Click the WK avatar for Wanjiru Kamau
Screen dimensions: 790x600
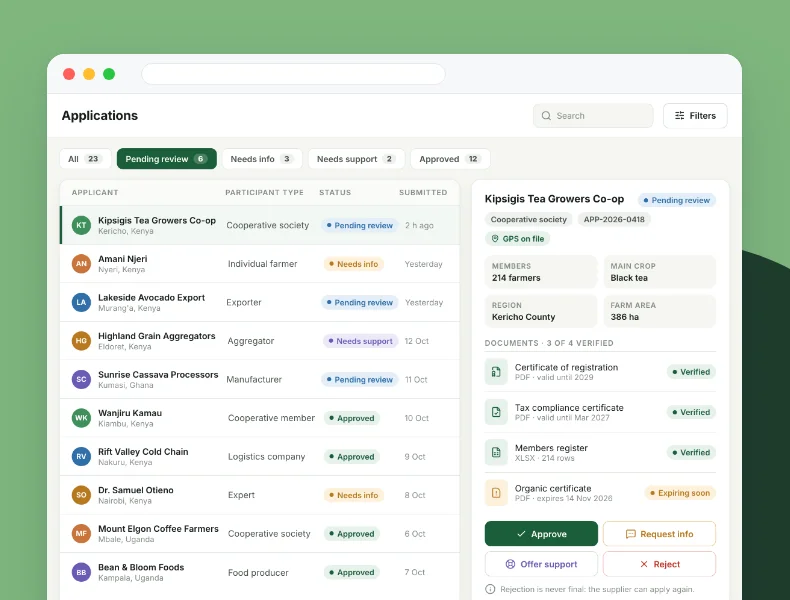[x=81, y=418]
